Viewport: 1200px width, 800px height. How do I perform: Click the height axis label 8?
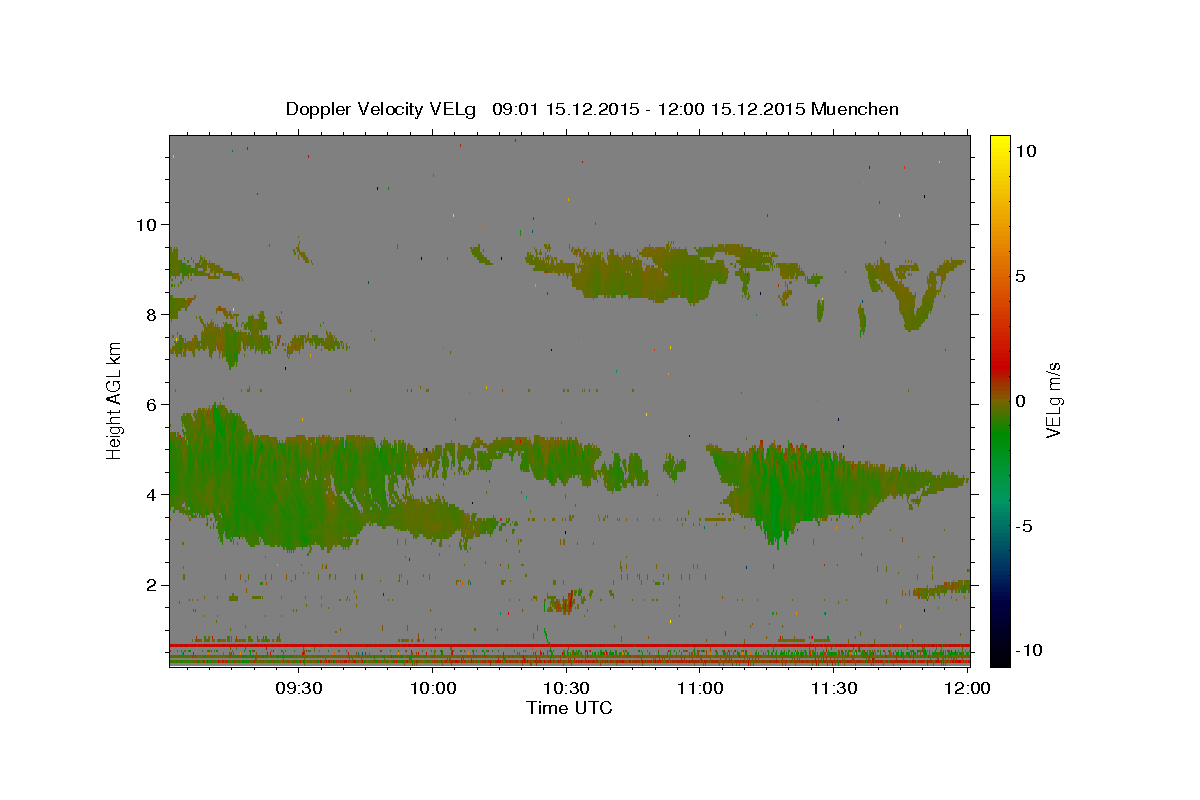[152, 314]
